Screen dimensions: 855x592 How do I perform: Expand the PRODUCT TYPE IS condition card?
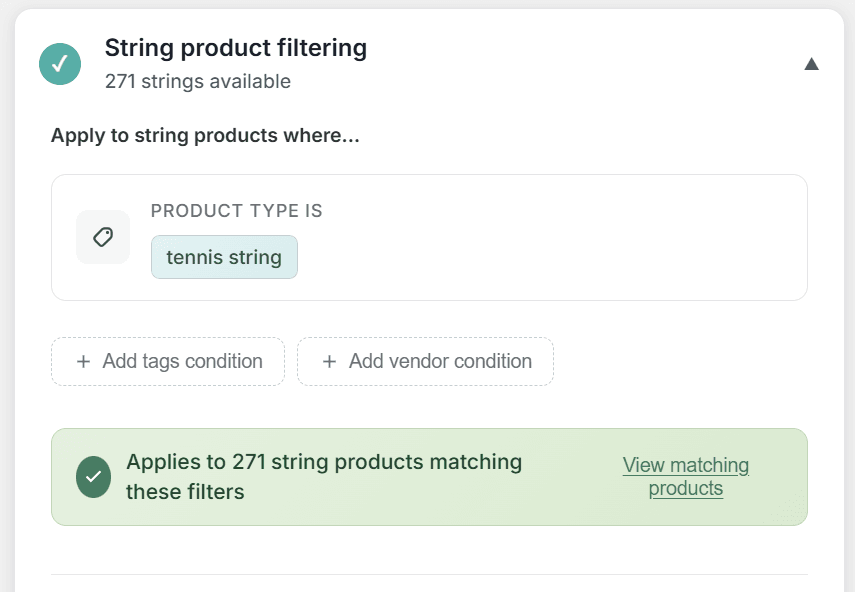click(x=428, y=237)
